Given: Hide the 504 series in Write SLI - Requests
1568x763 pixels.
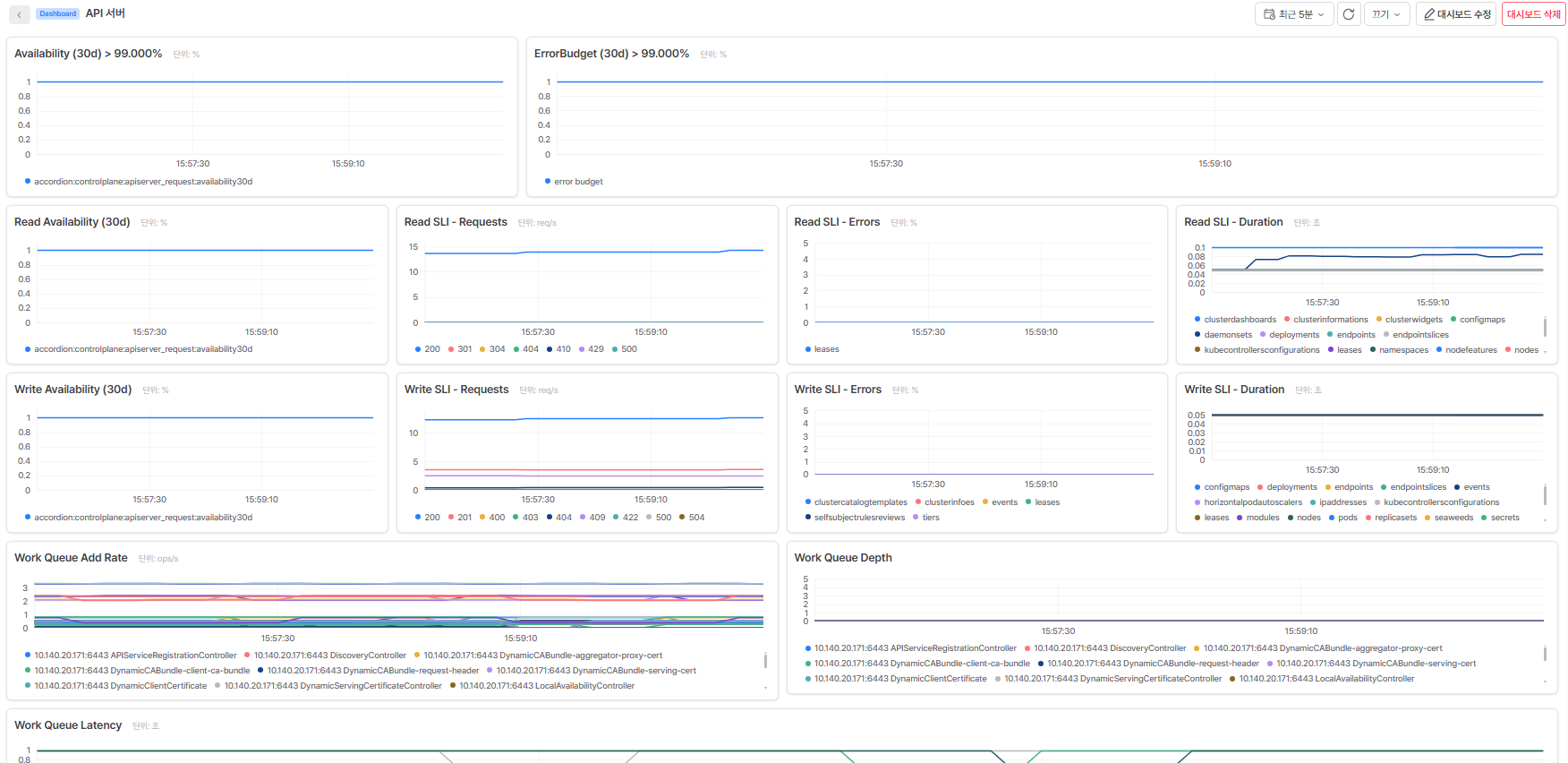Looking at the screenshot, I should (692, 518).
